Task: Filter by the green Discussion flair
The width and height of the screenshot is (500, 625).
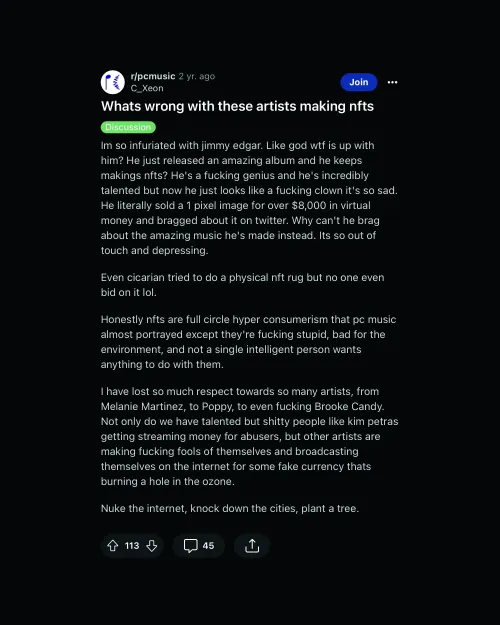Action: pos(128,127)
